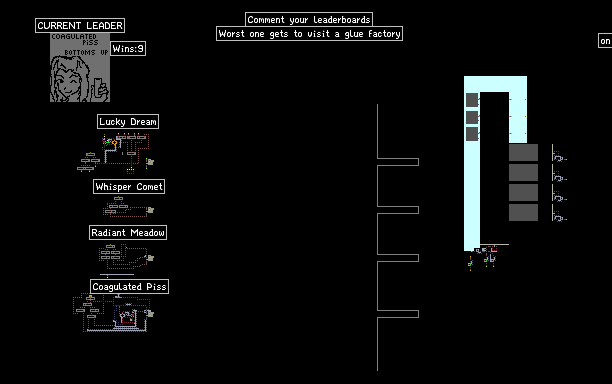
Task: Click the bottom small gray square in the cyan panel
Action: (472, 134)
